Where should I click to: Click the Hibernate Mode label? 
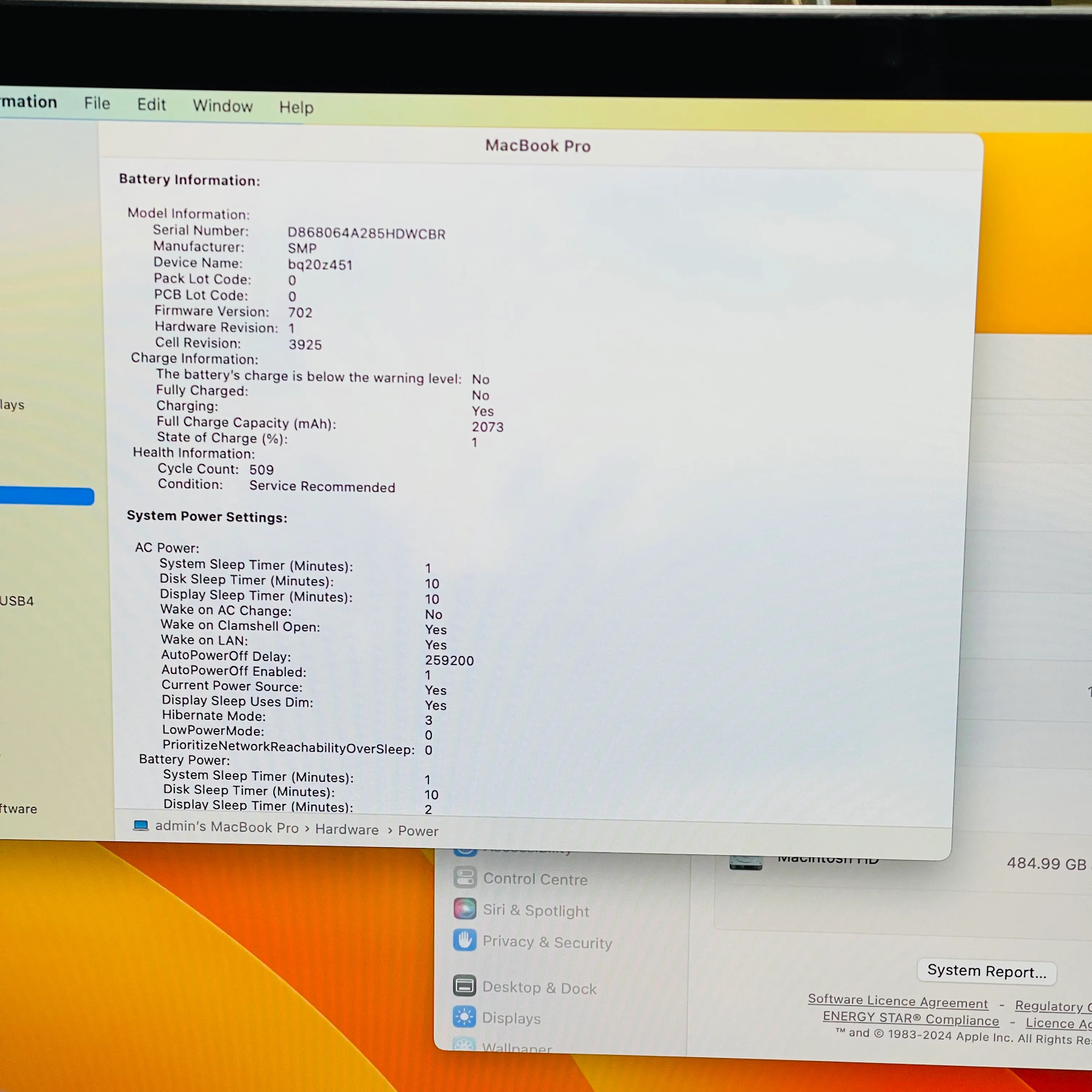214,716
